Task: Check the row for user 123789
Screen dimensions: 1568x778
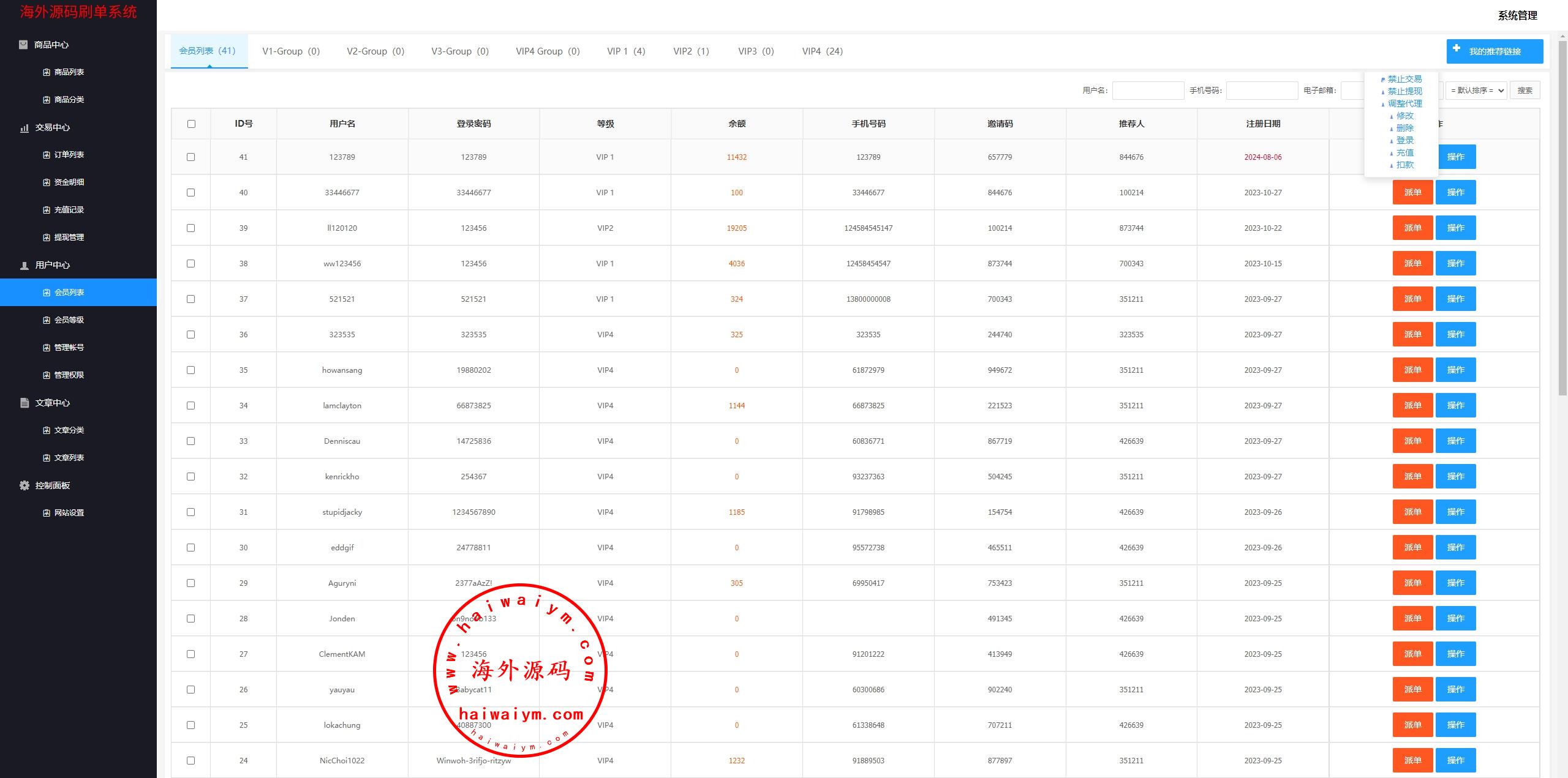Action: 191,157
